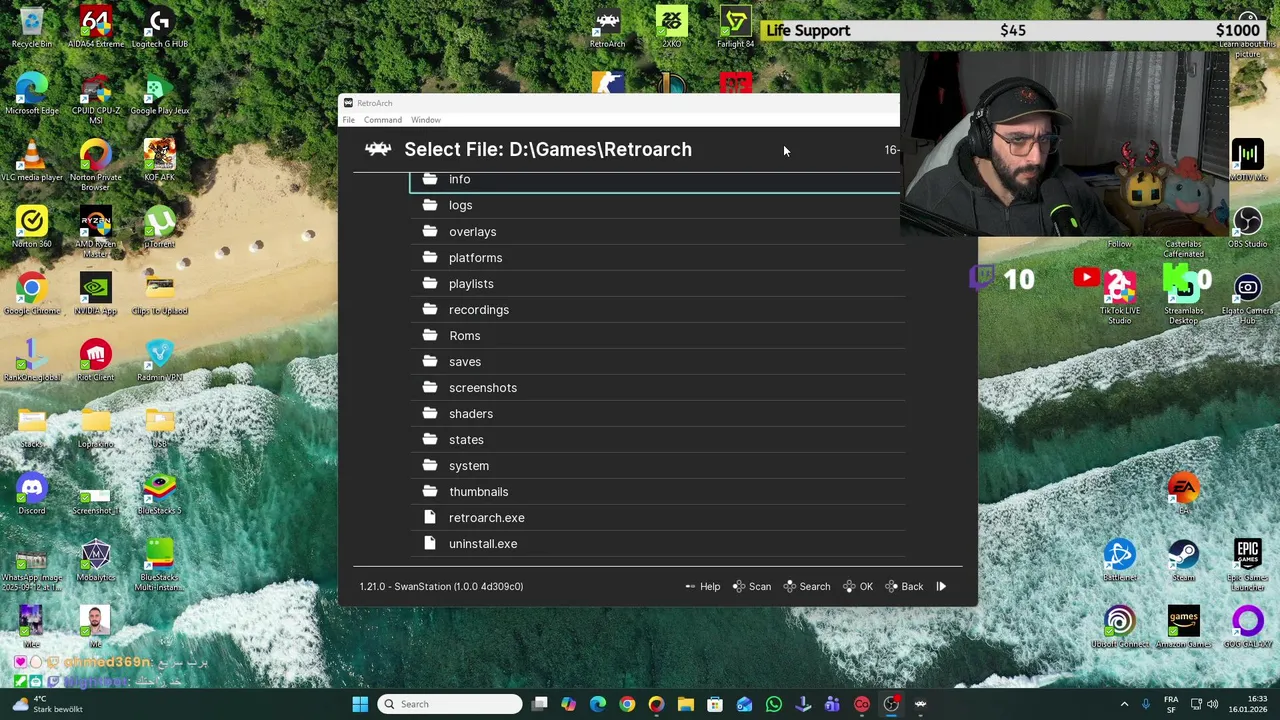Open Norton 360 desktop icon
Screen dimensions: 1280x720
[x=32, y=227]
